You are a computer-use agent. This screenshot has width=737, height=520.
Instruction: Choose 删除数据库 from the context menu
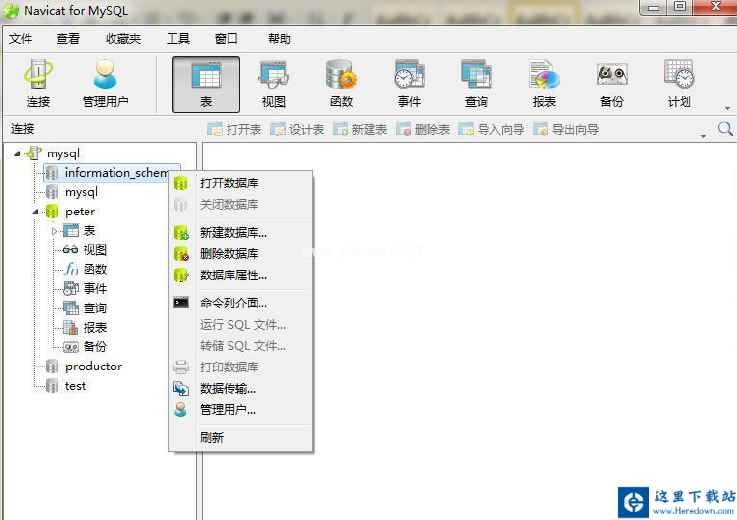tap(241, 254)
